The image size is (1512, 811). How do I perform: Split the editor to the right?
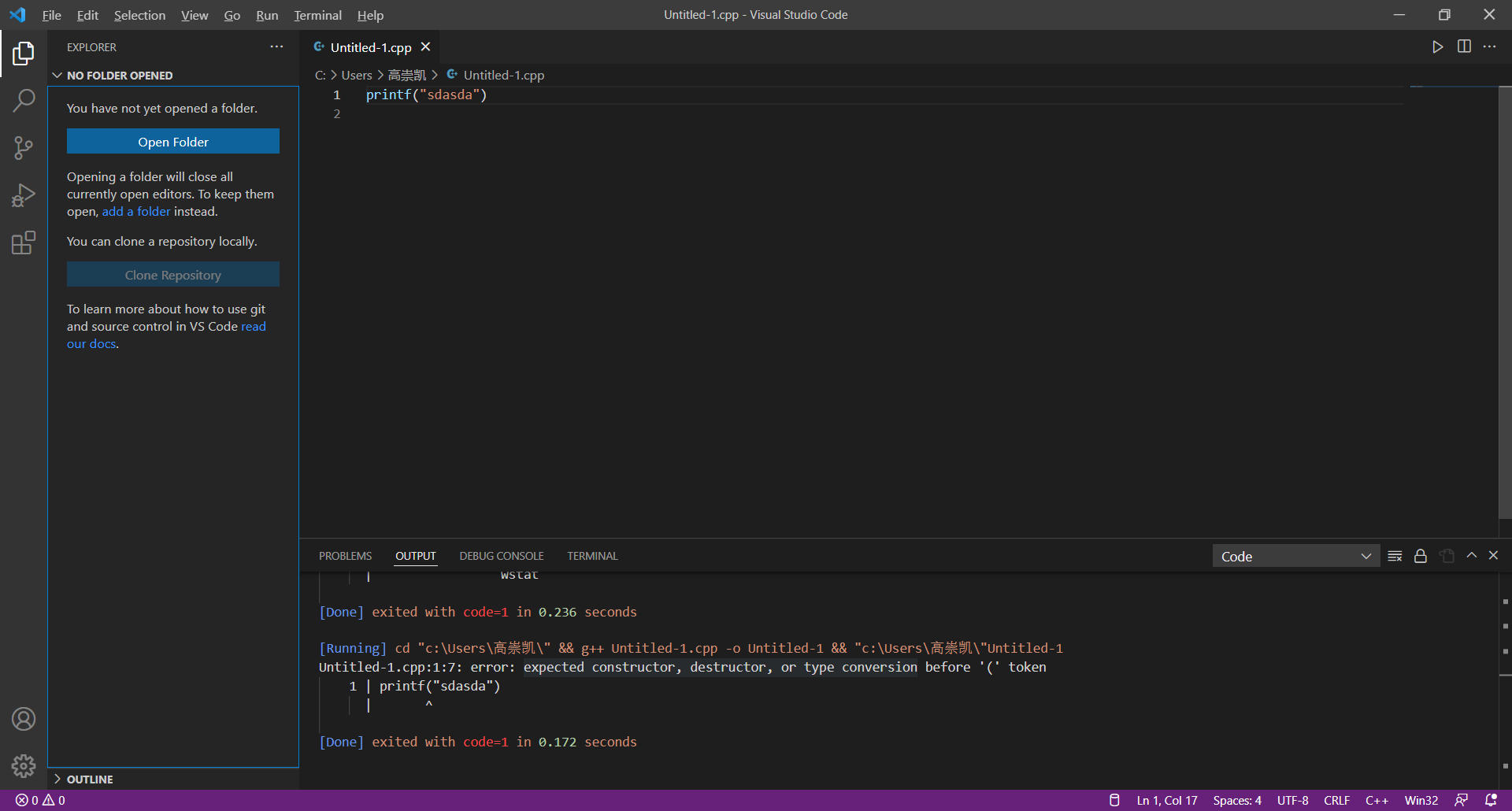coord(1464,47)
